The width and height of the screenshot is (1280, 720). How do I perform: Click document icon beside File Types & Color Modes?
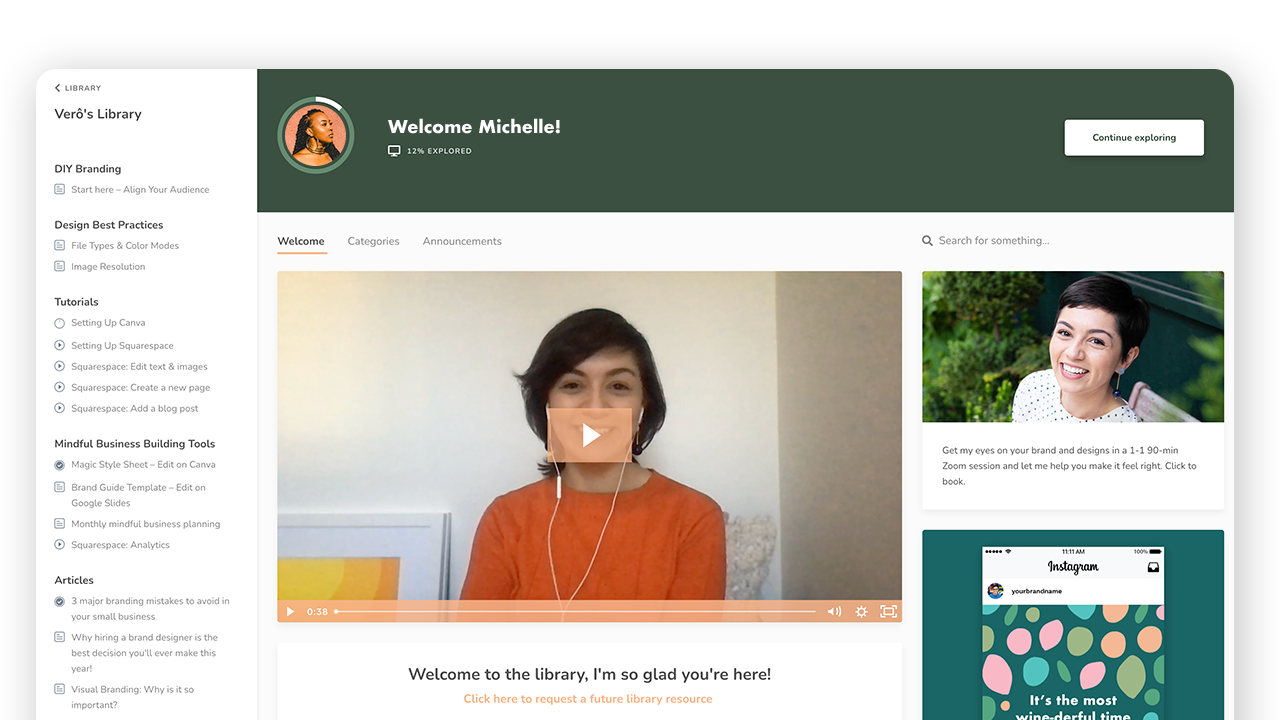[x=60, y=245]
